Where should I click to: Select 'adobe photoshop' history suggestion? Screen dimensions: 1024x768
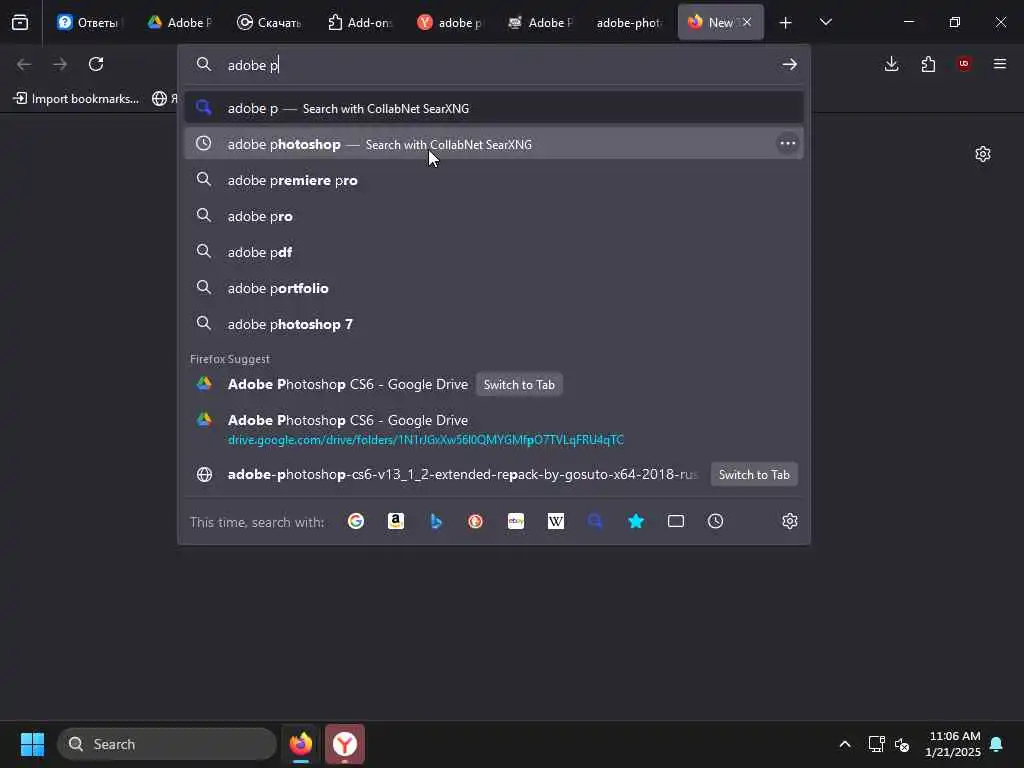click(494, 144)
